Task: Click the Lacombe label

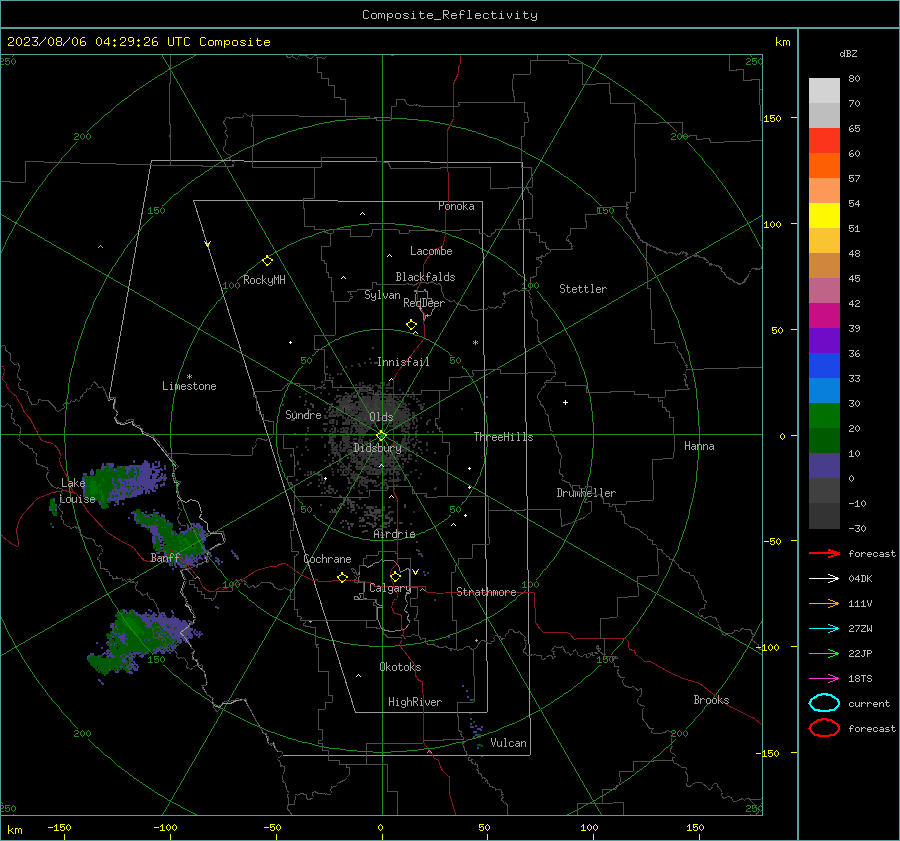Action: (431, 251)
